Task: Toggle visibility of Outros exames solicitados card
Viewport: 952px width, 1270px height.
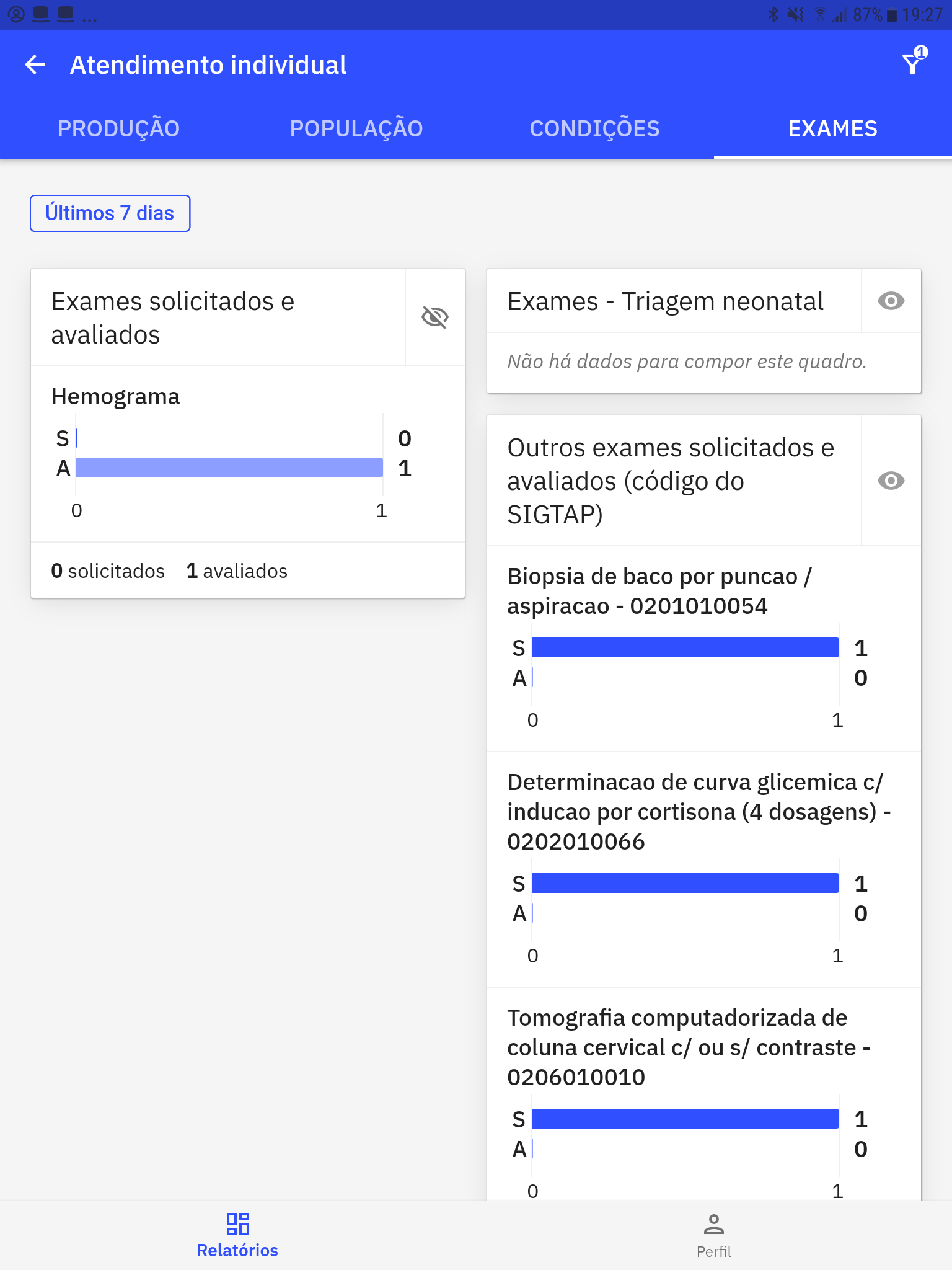Action: click(x=891, y=481)
